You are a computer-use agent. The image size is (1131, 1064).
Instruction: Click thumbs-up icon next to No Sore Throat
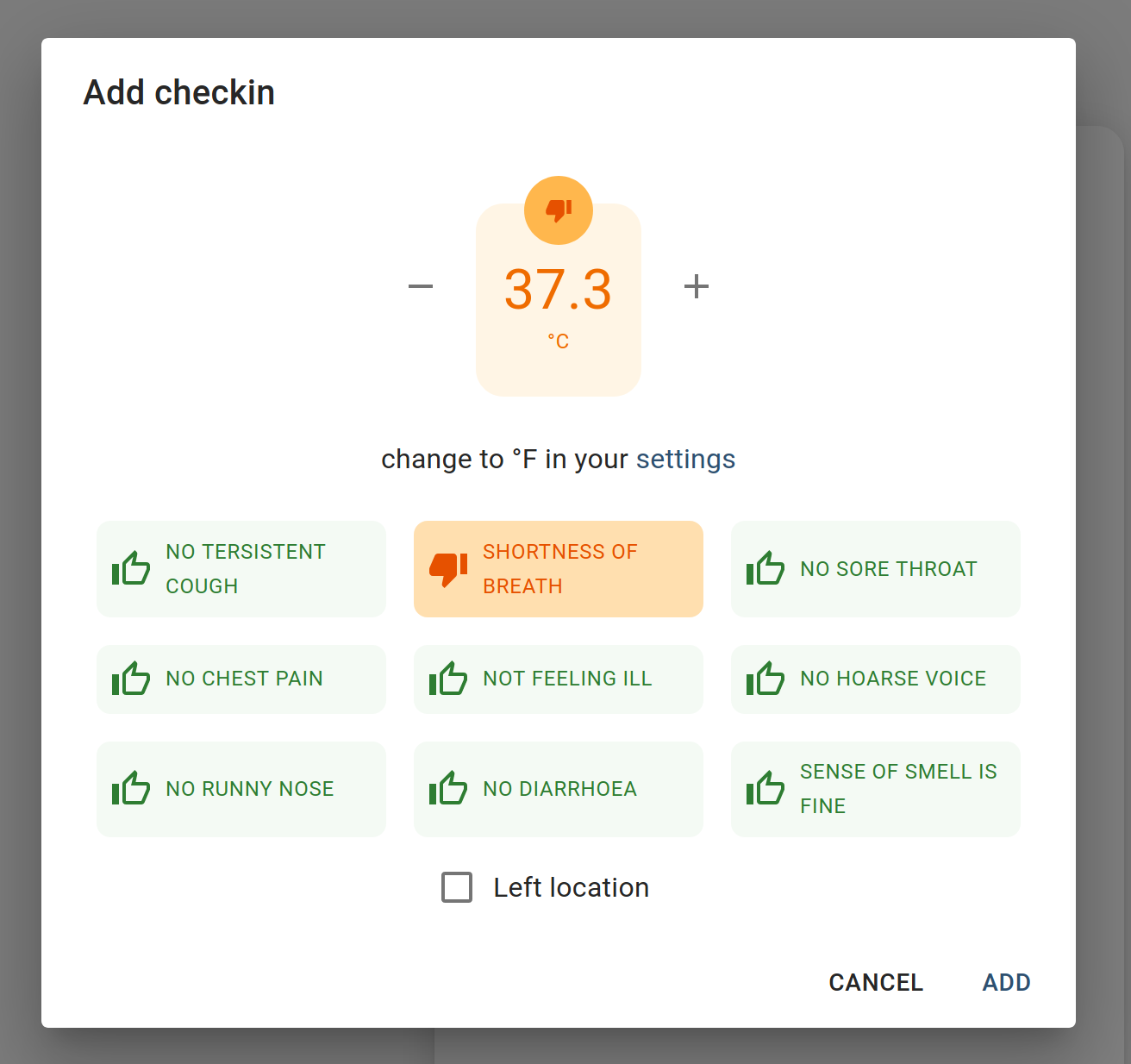(765, 569)
